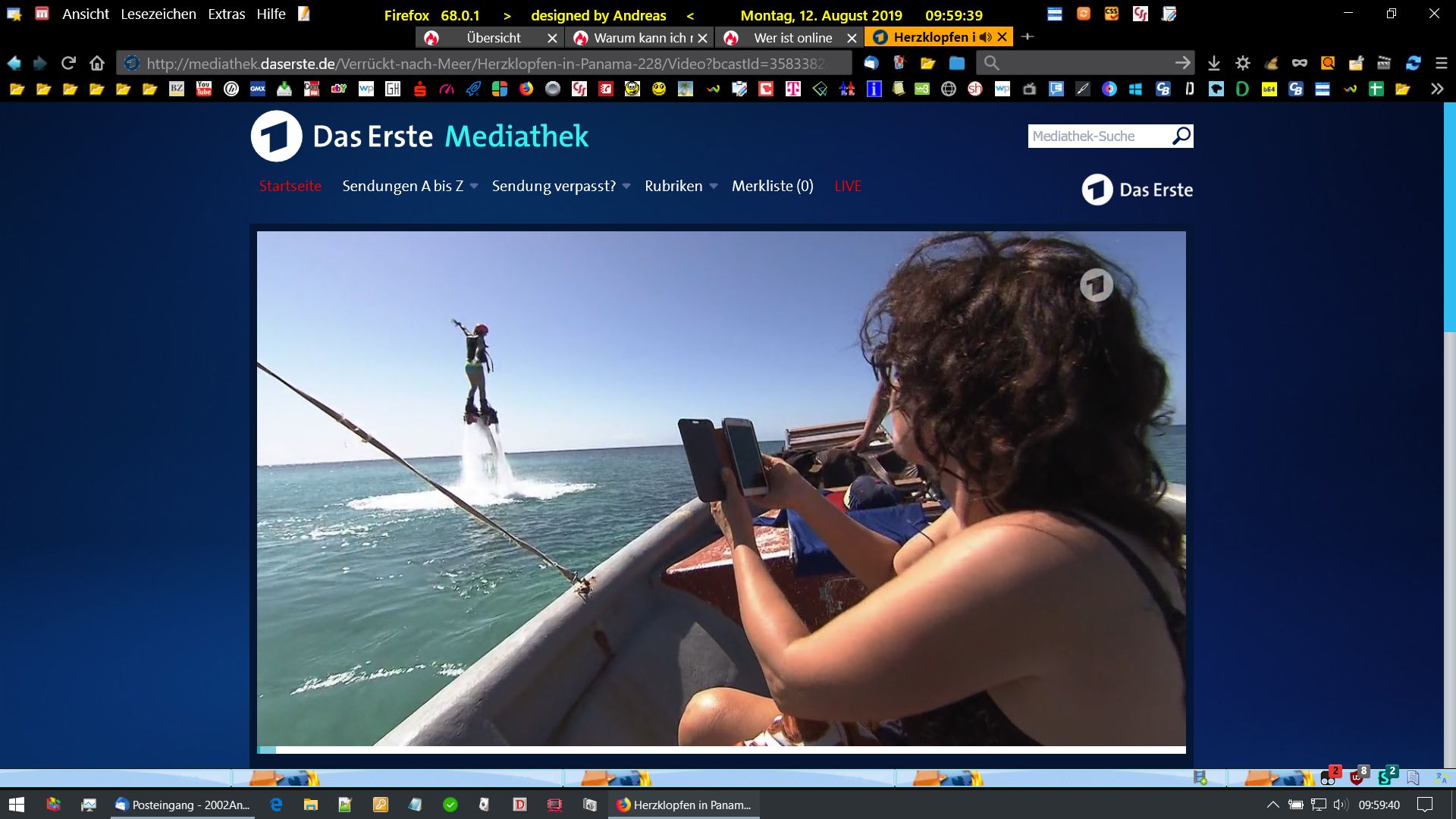1456x819 pixels.
Task: Open the Firefox hamburger menu
Action: [x=1441, y=63]
